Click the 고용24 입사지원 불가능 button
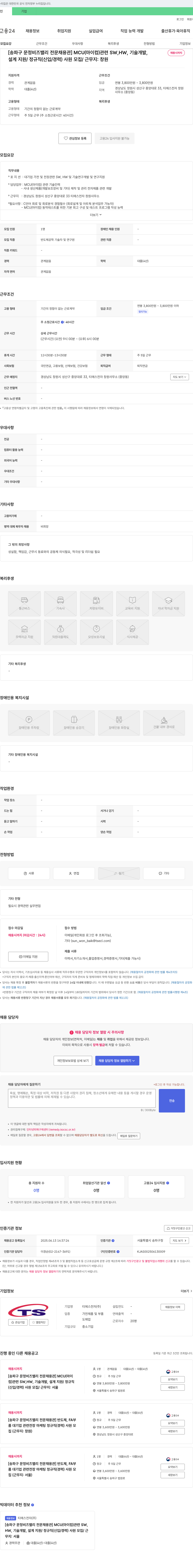 pos(114,138)
